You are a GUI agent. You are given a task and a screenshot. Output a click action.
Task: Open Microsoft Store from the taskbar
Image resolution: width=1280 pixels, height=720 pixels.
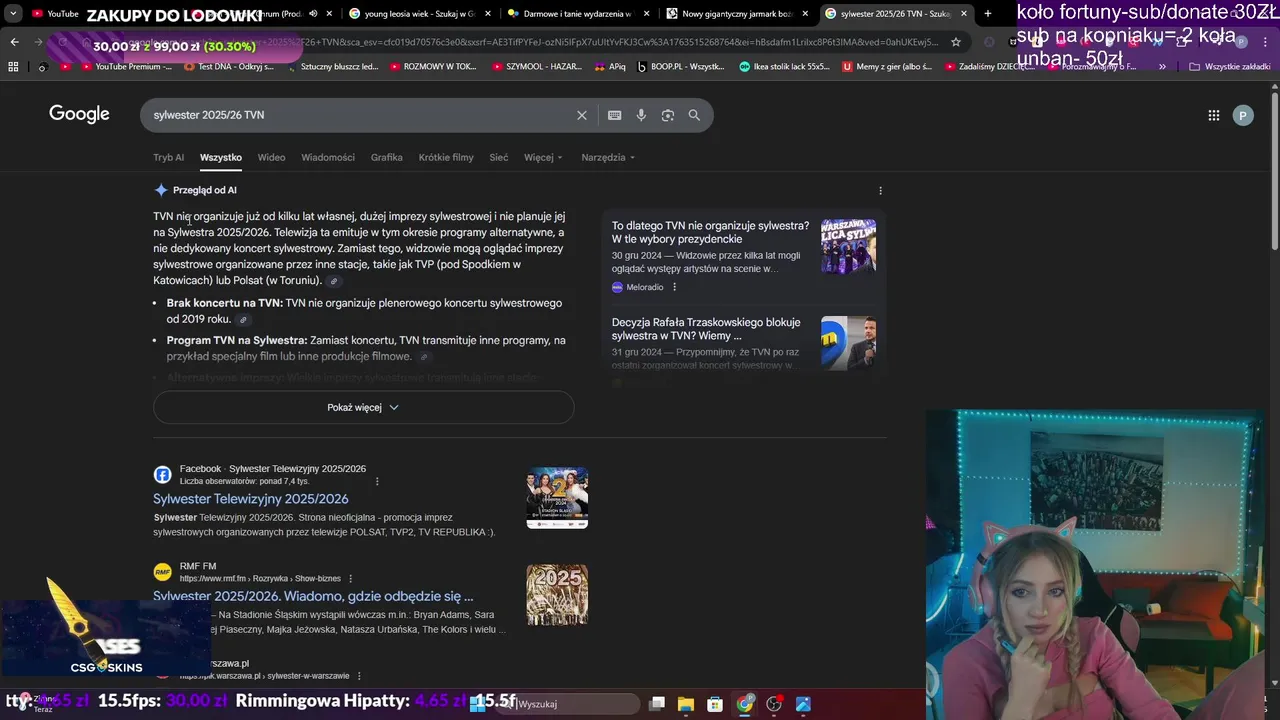(715, 704)
